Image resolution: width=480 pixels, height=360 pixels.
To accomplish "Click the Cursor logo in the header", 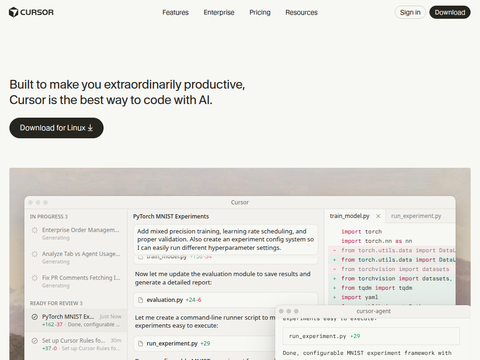I will tap(31, 12).
